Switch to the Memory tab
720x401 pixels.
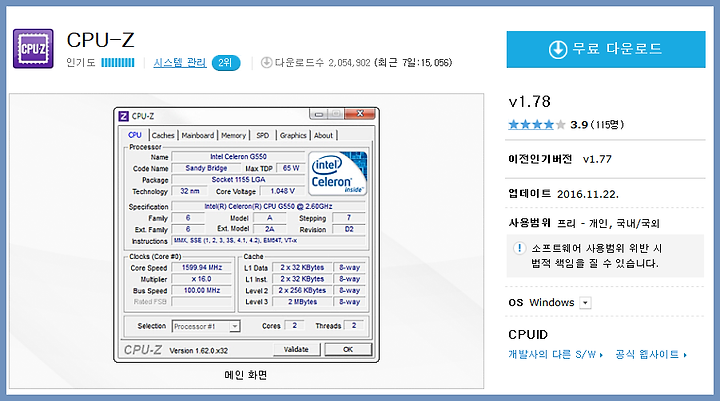point(233,136)
